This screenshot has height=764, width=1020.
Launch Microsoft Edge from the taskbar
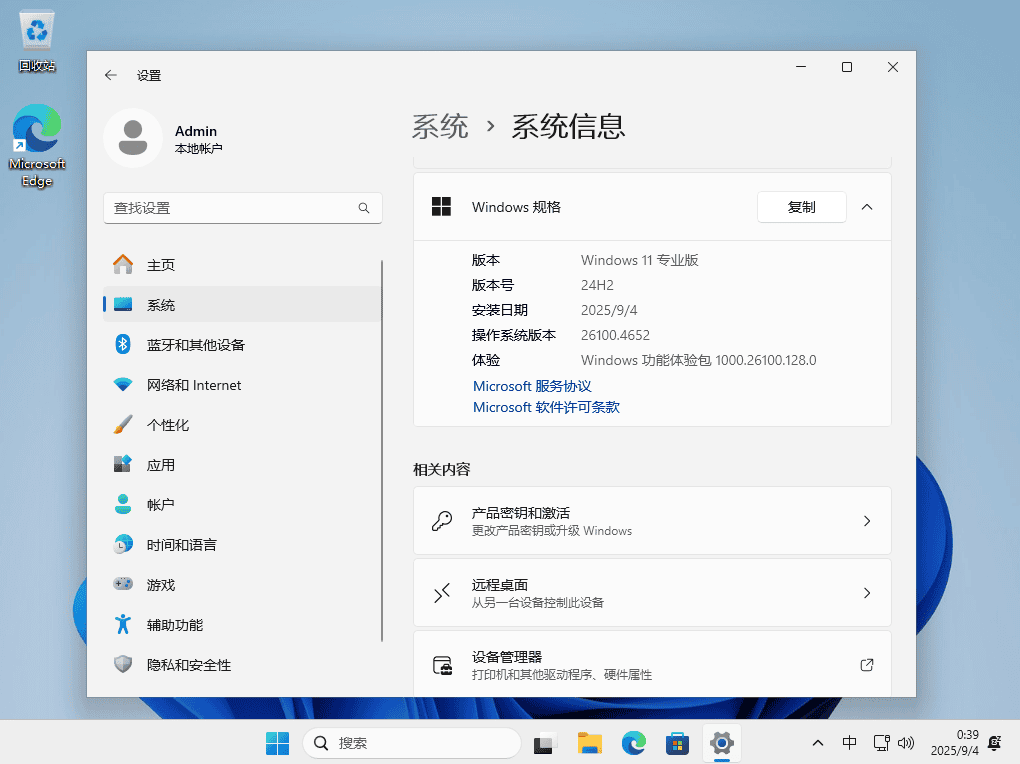click(634, 743)
